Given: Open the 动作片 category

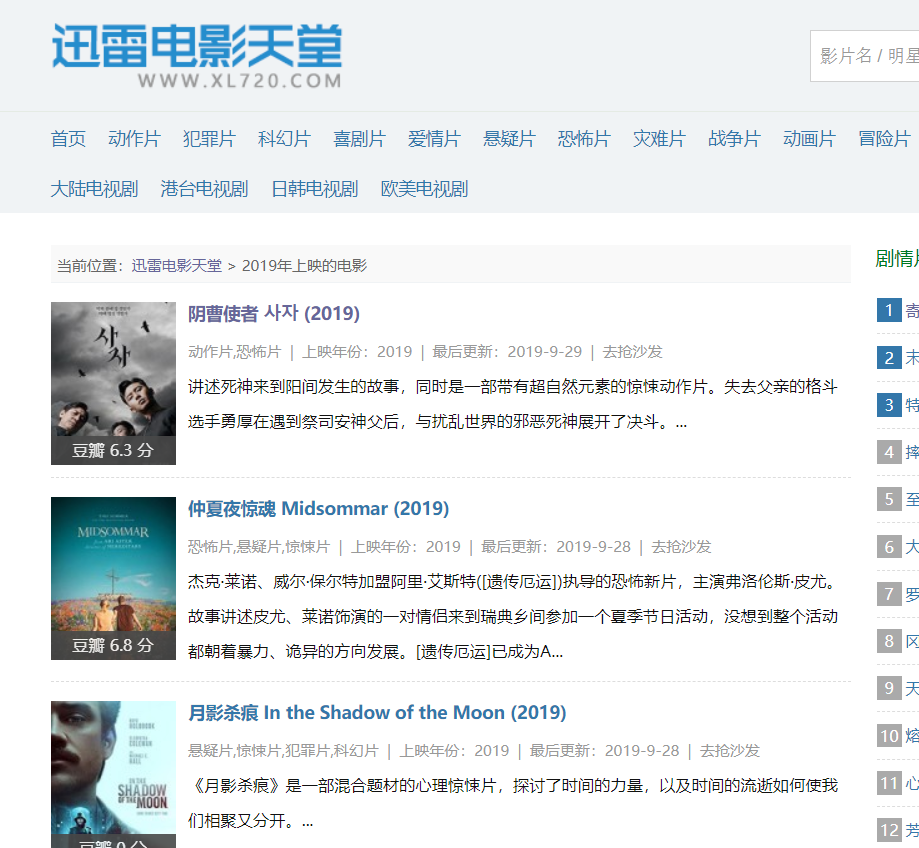Looking at the screenshot, I should coord(134,139).
